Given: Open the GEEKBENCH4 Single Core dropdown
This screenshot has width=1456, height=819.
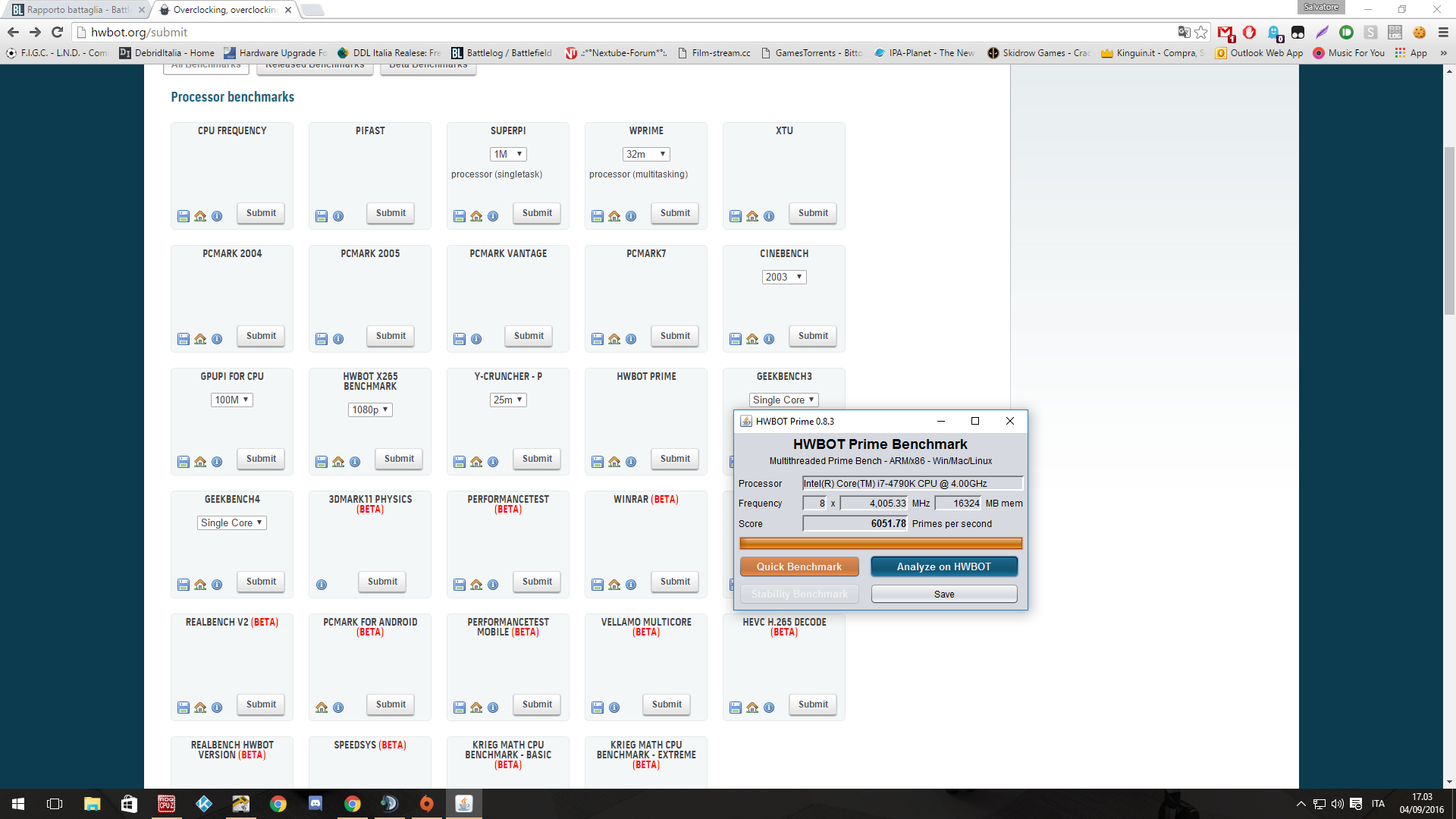Looking at the screenshot, I should [x=232, y=522].
